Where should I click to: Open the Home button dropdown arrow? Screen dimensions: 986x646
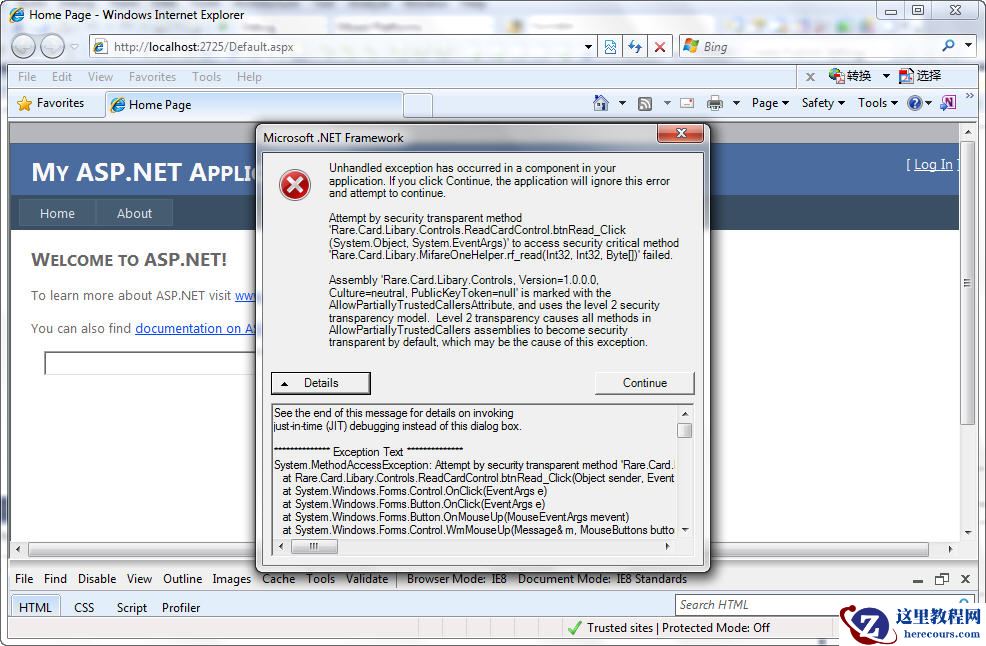[x=622, y=103]
